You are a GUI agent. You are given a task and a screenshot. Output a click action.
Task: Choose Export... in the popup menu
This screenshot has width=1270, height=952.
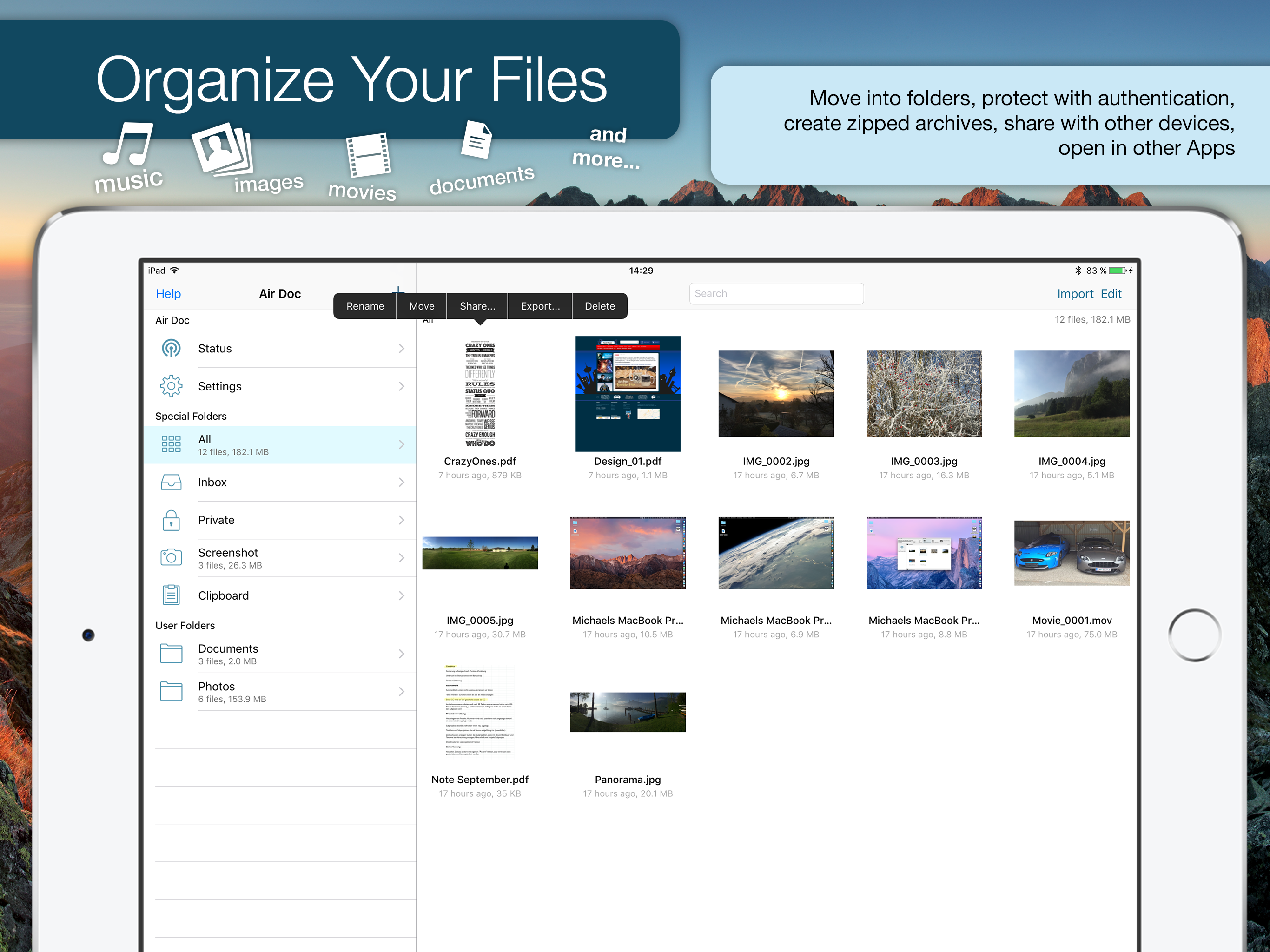tap(540, 306)
